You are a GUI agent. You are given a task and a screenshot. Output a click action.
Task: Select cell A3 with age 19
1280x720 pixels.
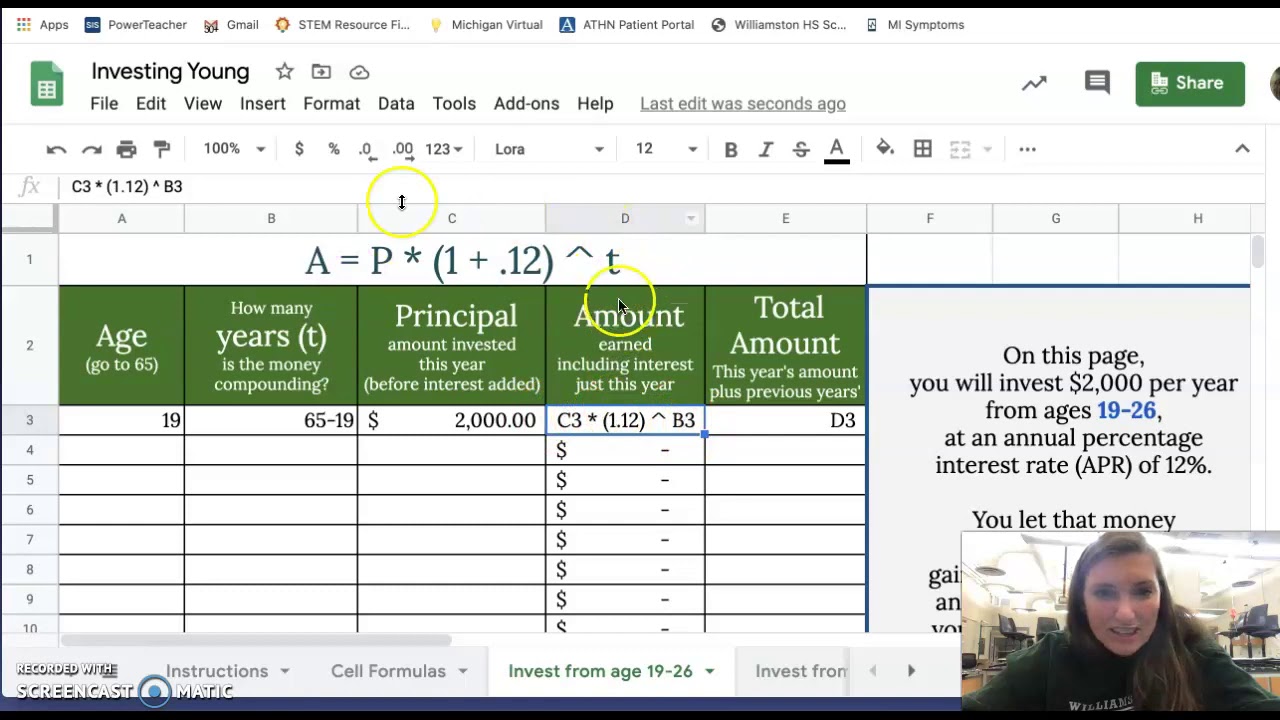pos(122,420)
